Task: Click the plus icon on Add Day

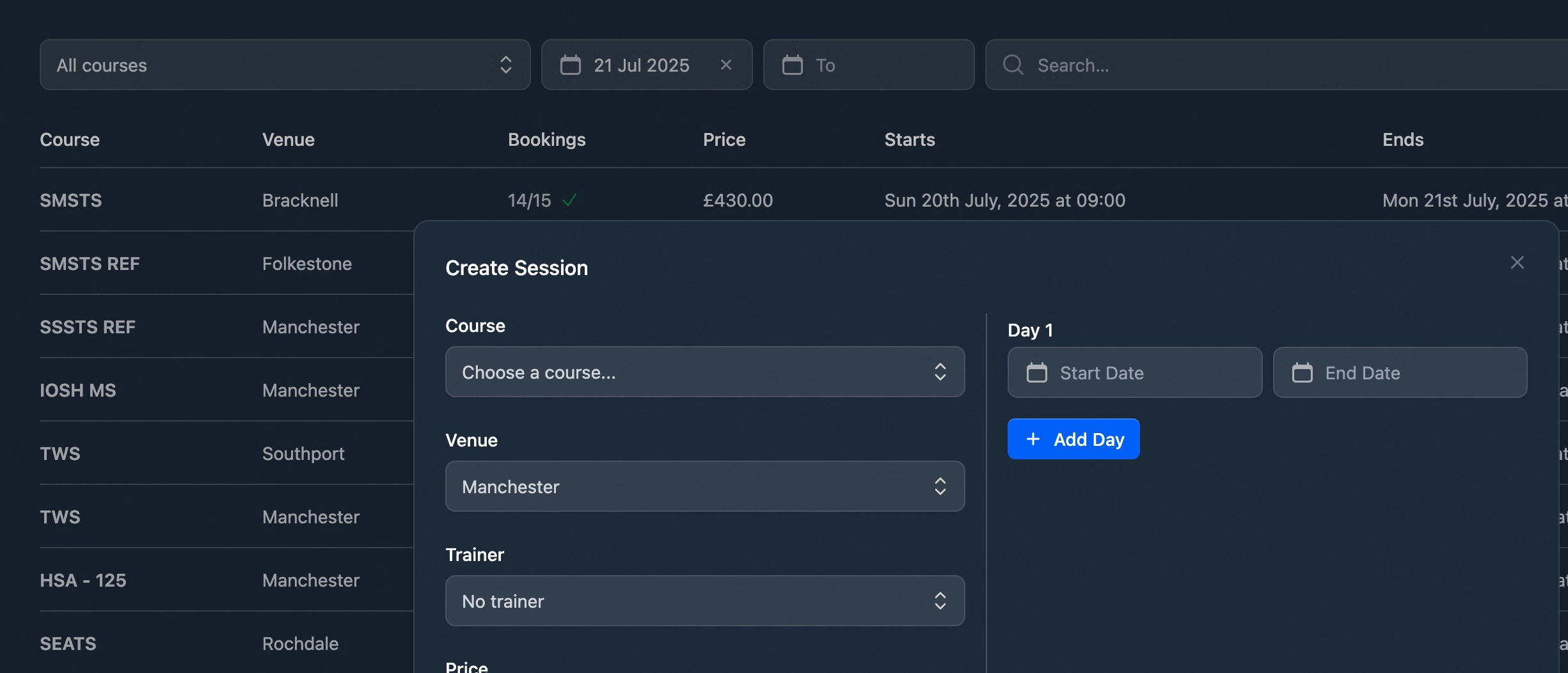Action: click(x=1033, y=439)
